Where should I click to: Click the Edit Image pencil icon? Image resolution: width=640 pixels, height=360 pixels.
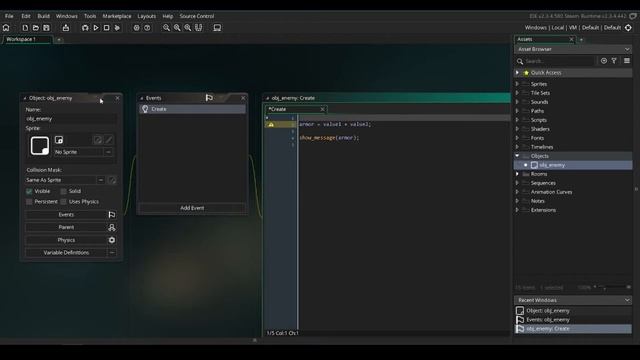[x=109, y=140]
